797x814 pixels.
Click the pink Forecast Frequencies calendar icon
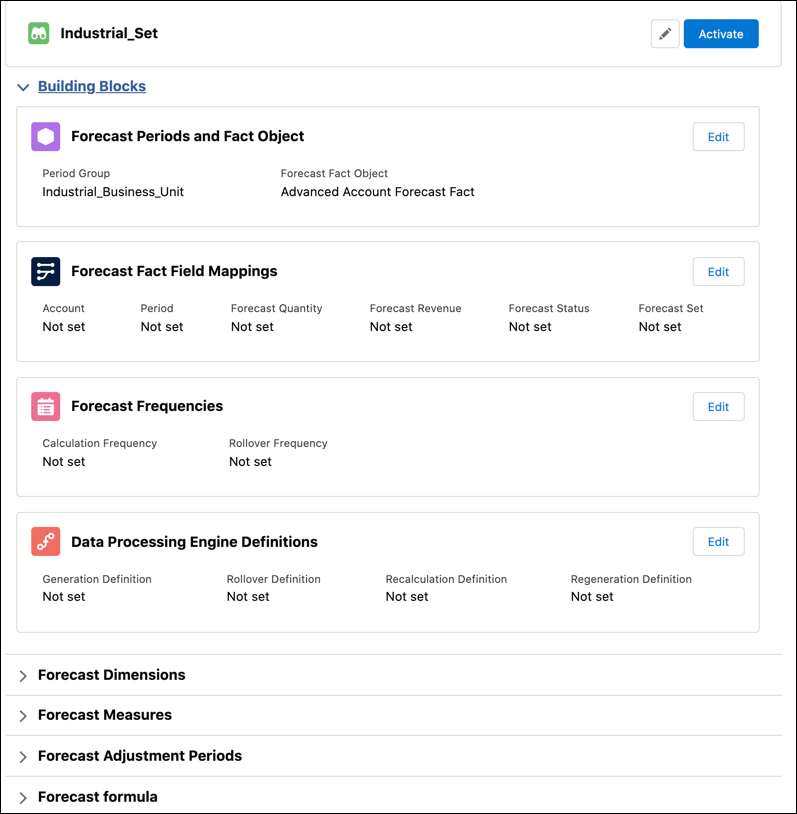pyautogui.click(x=46, y=407)
